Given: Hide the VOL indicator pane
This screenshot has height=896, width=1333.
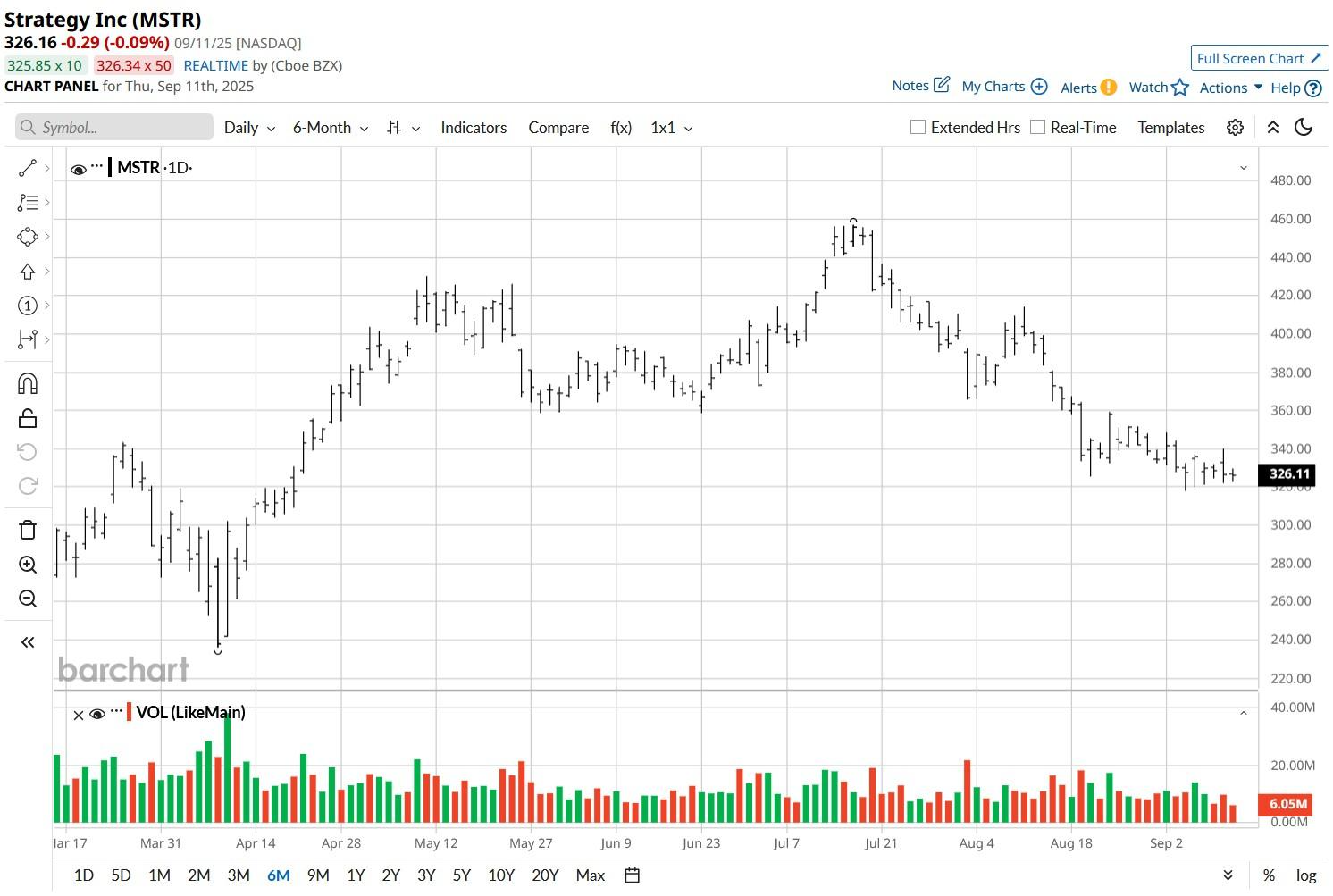Looking at the screenshot, I should [97, 714].
